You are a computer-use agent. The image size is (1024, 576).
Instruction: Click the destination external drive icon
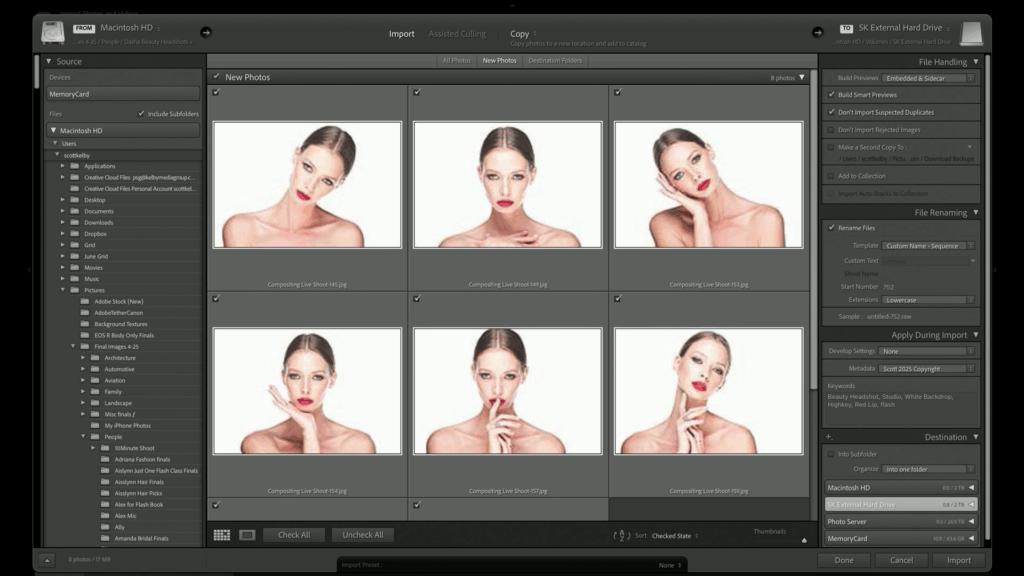click(971, 33)
